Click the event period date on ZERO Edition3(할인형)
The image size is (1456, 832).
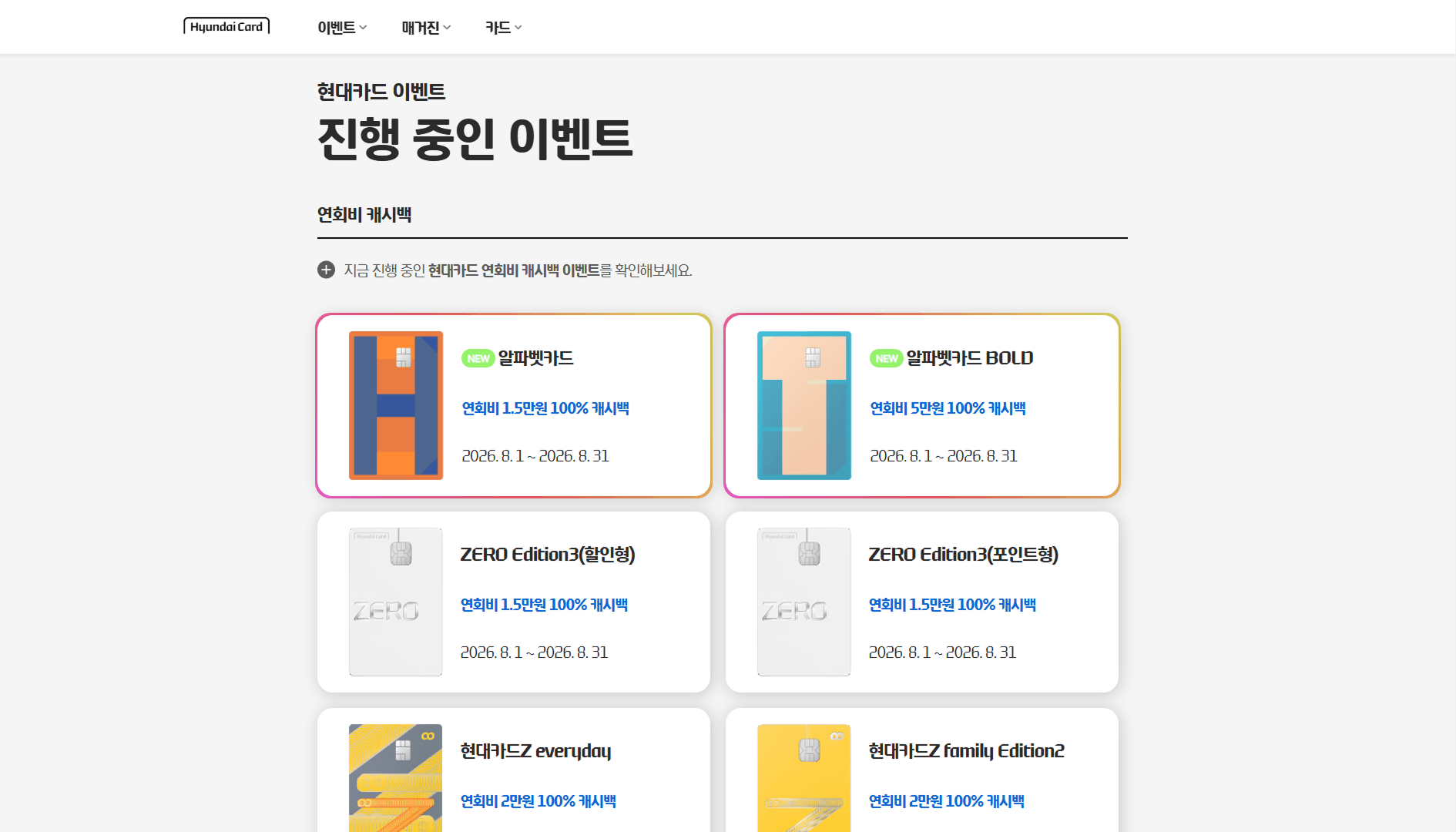(534, 653)
